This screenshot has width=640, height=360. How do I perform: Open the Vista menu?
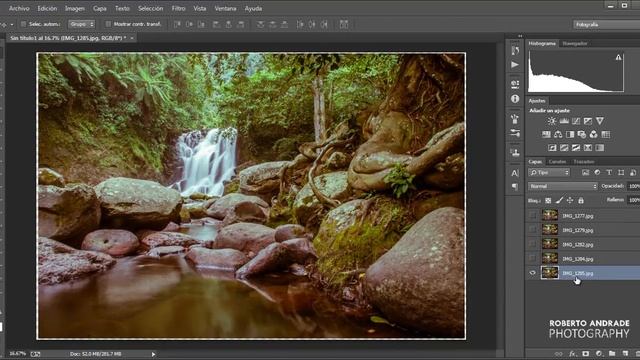coord(200,8)
